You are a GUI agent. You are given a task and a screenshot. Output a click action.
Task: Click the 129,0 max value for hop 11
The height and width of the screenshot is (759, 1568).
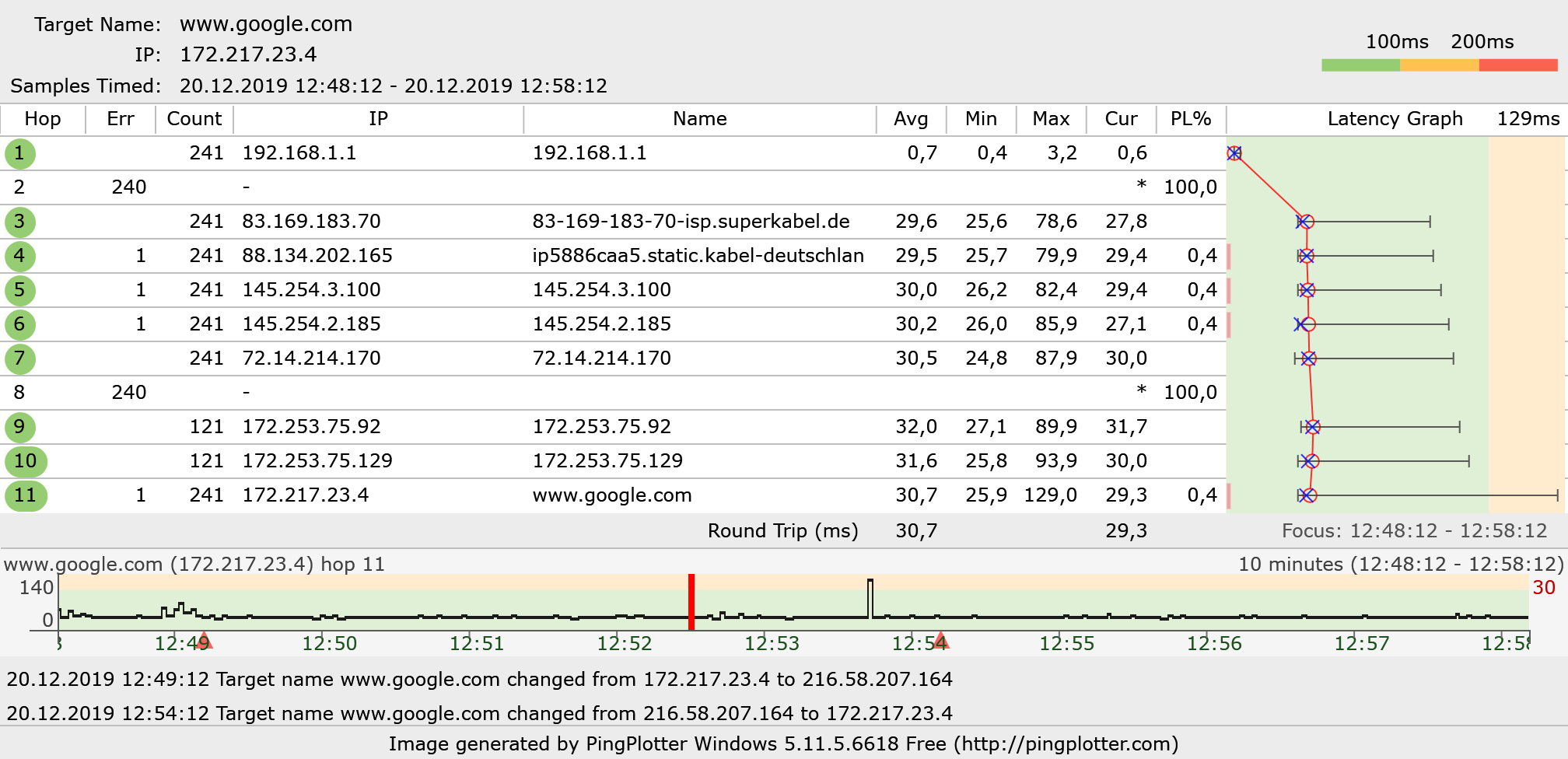click(x=1050, y=495)
